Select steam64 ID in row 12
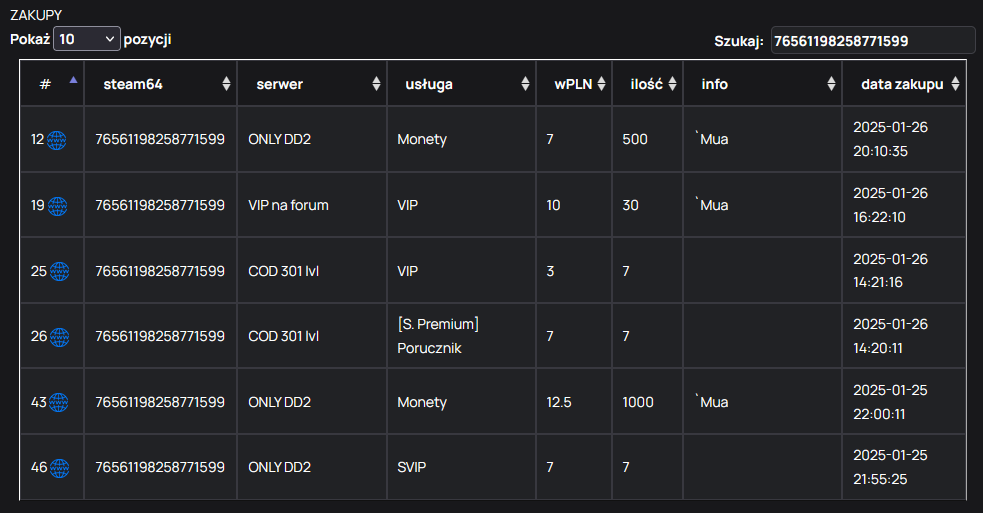983x513 pixels. pyautogui.click(x=160, y=139)
